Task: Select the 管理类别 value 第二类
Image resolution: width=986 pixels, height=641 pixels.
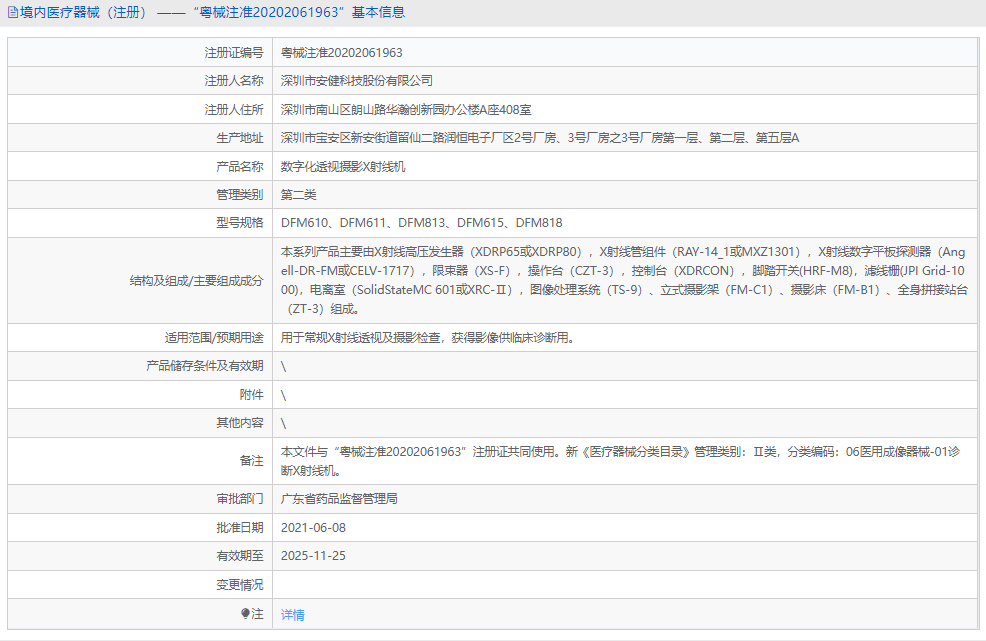Action: coord(299,194)
